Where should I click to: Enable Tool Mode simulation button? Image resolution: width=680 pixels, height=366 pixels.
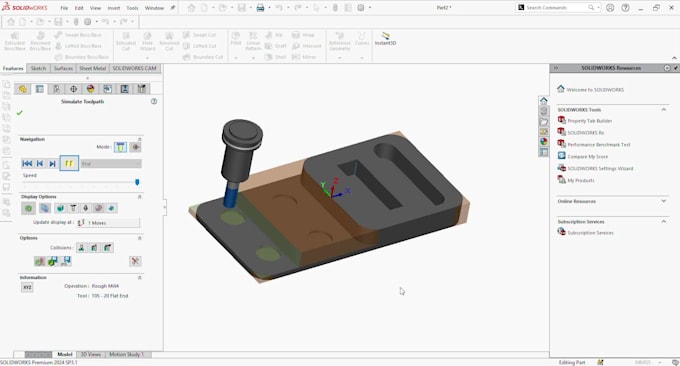(x=121, y=147)
